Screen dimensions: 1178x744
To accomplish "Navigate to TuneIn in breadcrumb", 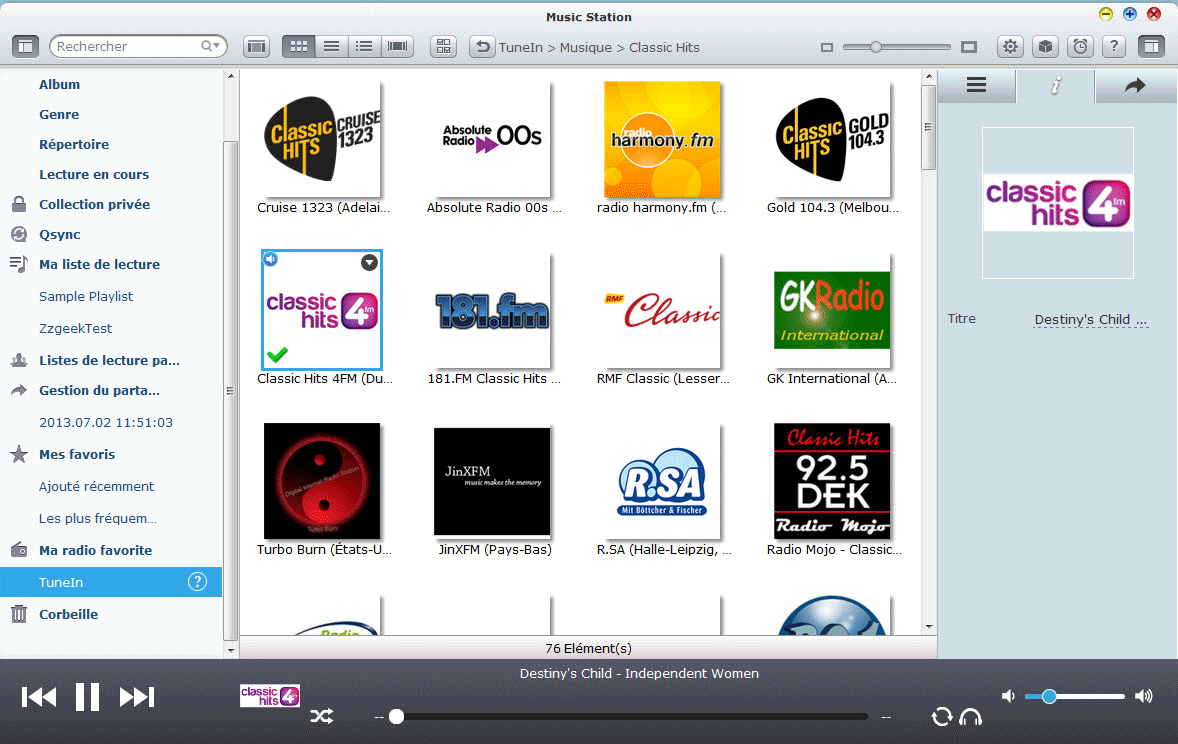I will click(521, 47).
